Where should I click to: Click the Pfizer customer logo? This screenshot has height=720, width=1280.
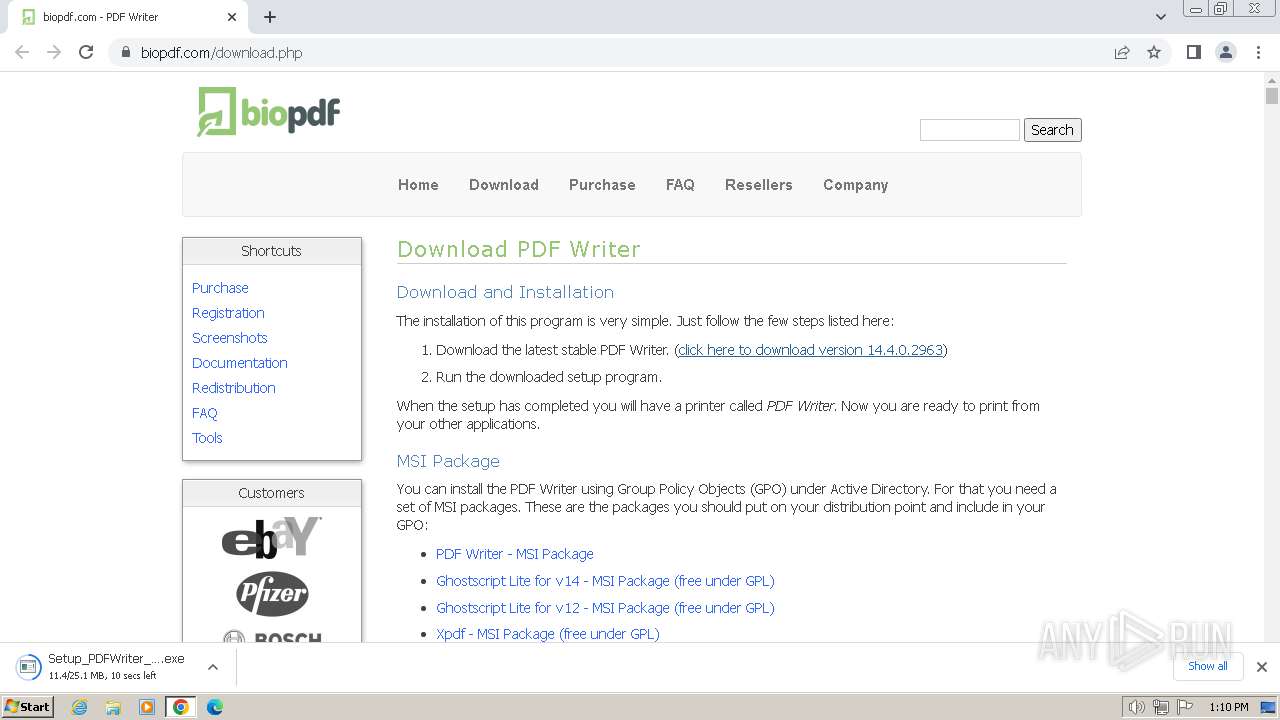click(272, 594)
